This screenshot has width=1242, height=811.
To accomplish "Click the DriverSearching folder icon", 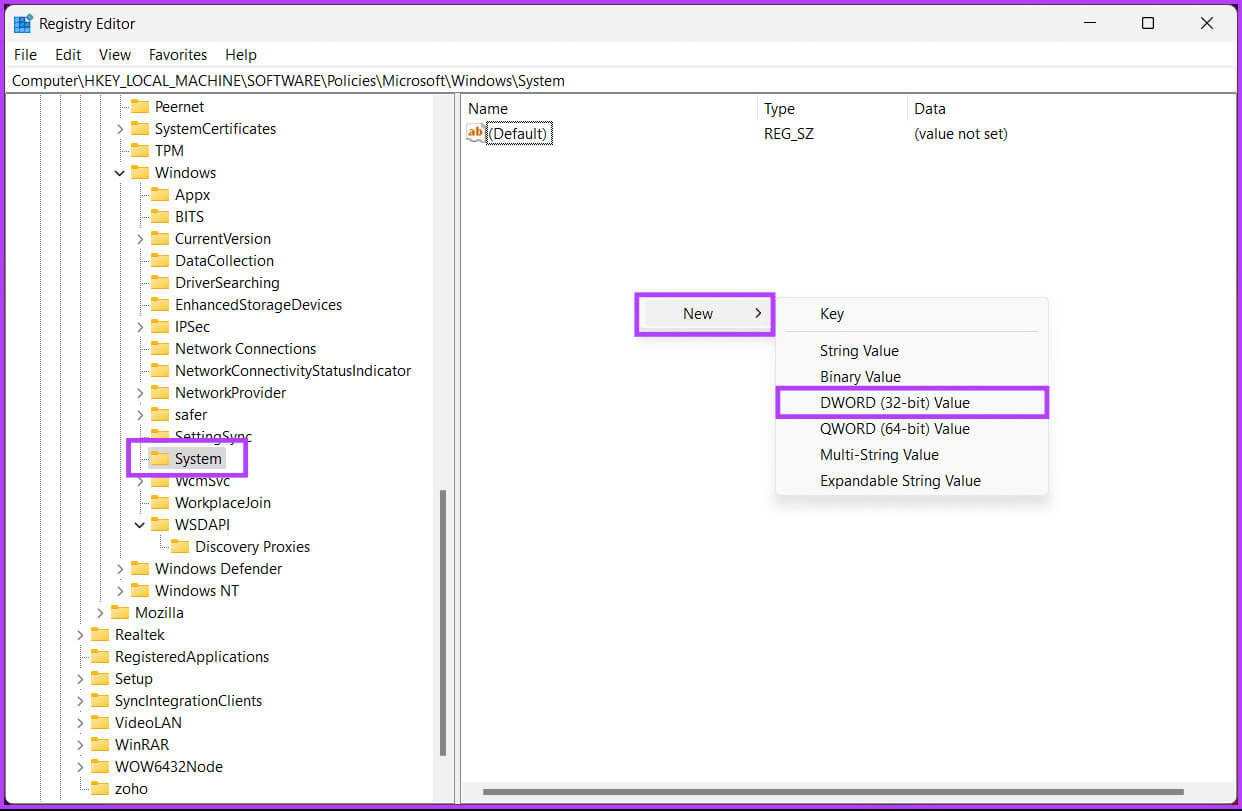I will 160,283.
